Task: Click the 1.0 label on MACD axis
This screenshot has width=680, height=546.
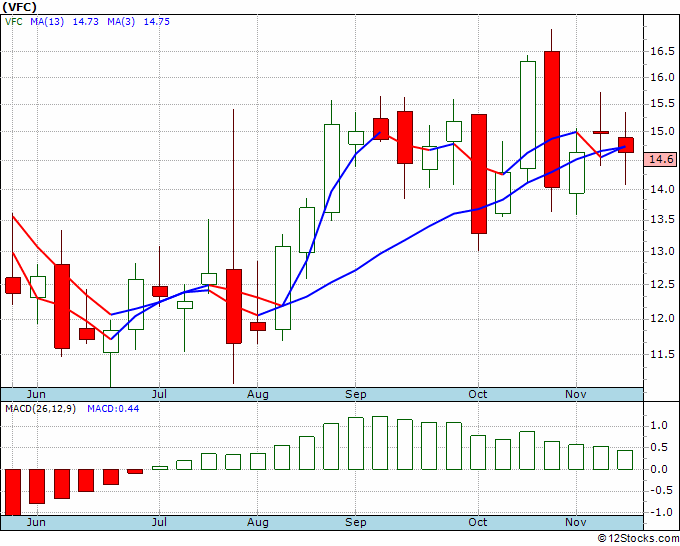Action: (x=658, y=425)
